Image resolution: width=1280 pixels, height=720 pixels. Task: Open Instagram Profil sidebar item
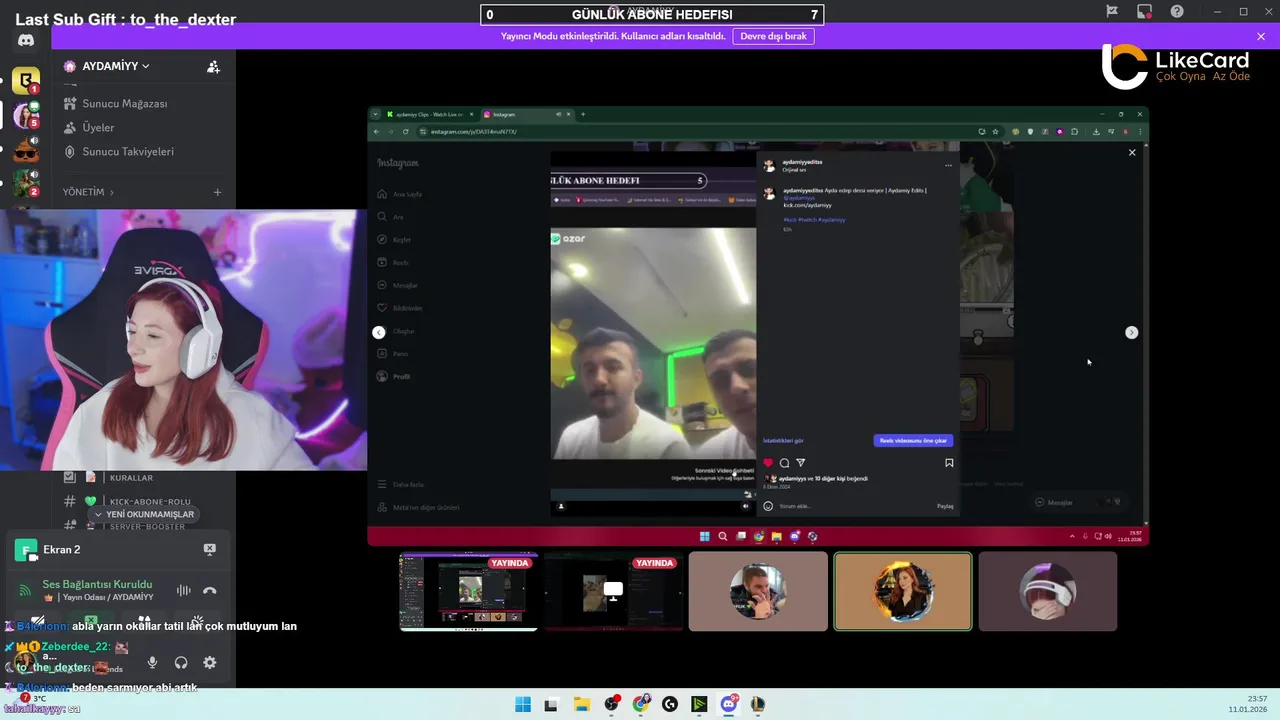[x=394, y=376]
